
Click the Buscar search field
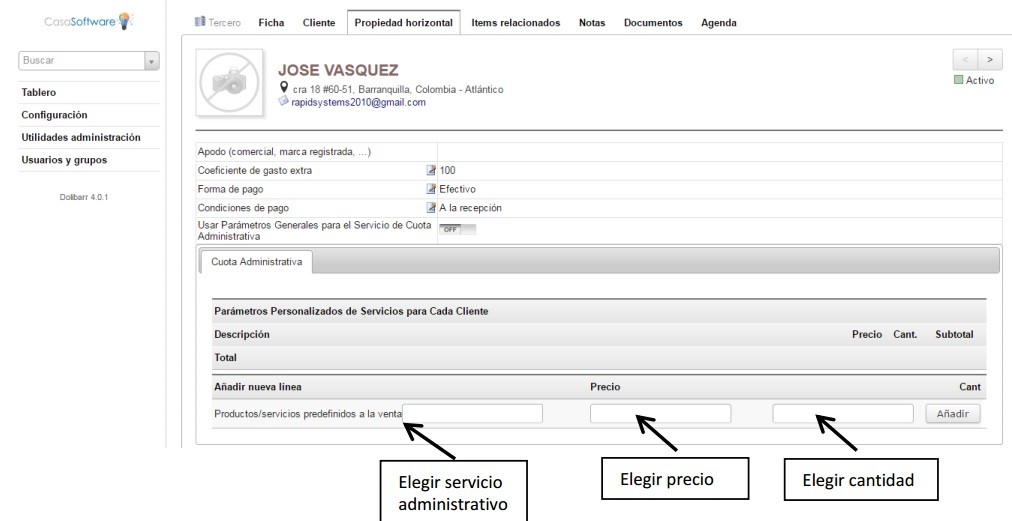coord(82,61)
